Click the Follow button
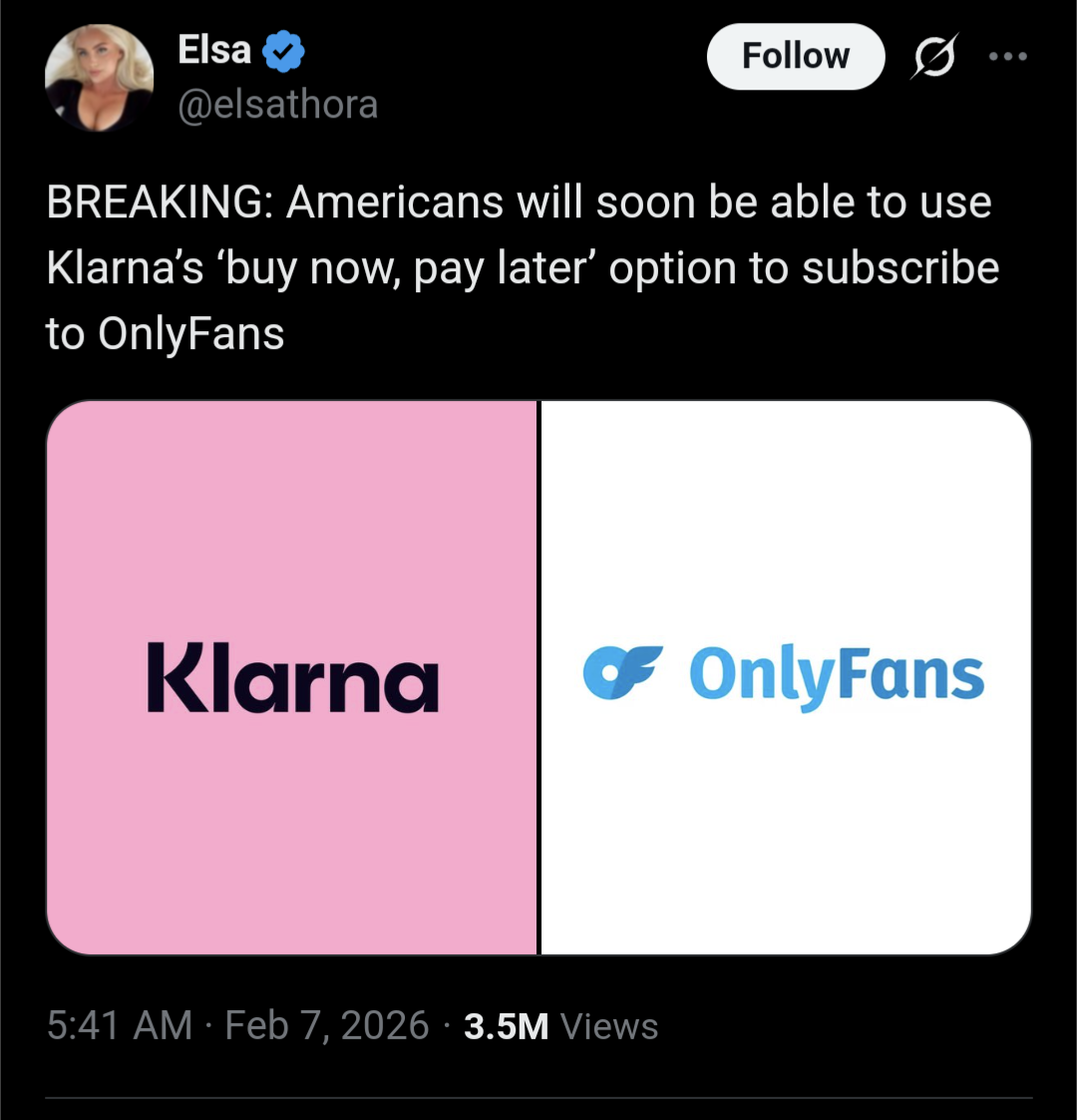 click(795, 57)
